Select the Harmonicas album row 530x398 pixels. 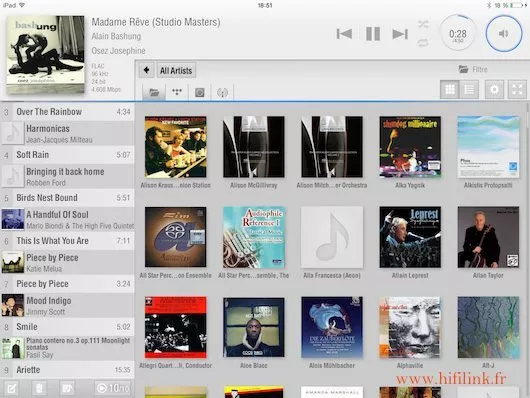click(67, 133)
